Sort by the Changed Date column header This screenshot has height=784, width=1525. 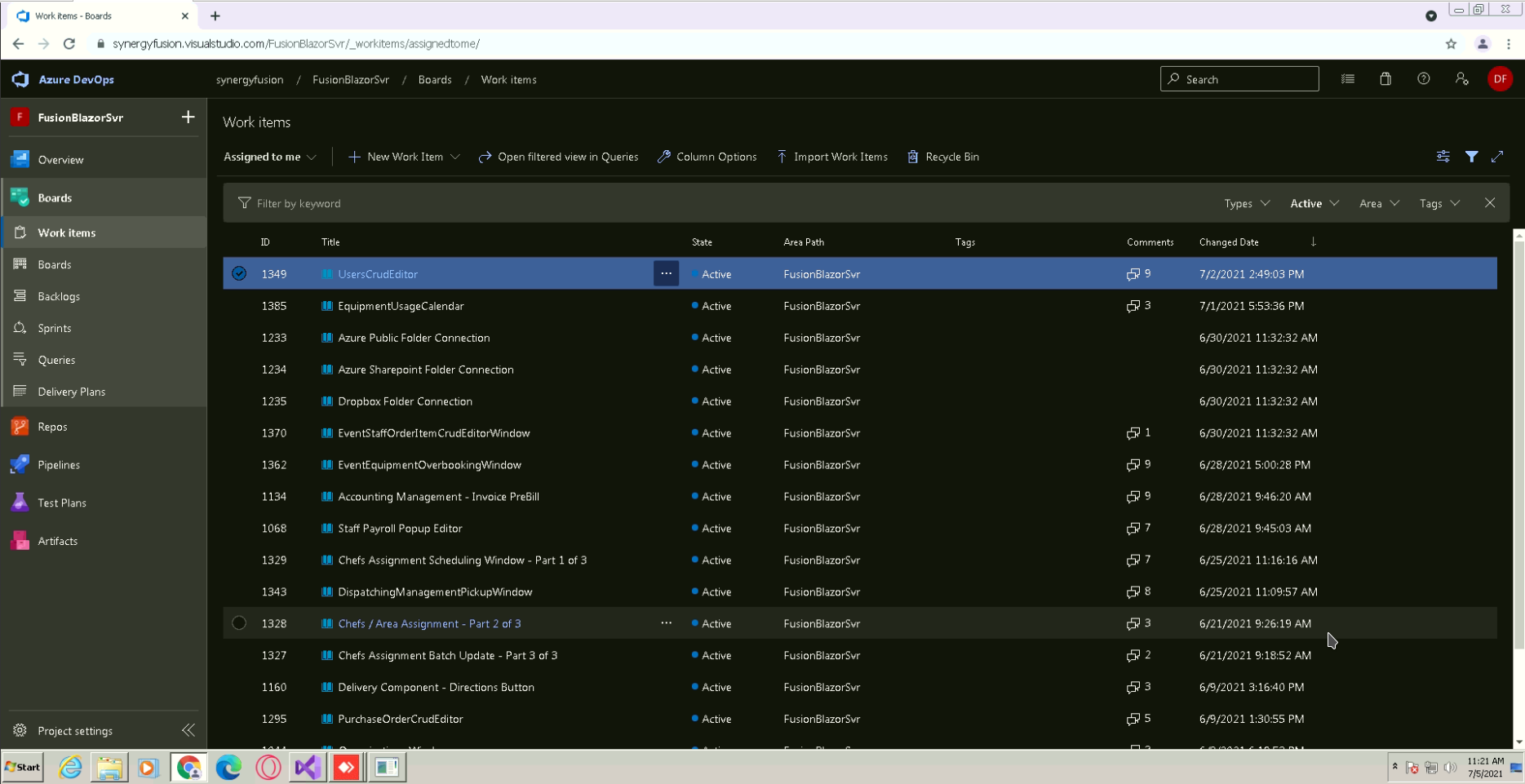tap(1229, 242)
